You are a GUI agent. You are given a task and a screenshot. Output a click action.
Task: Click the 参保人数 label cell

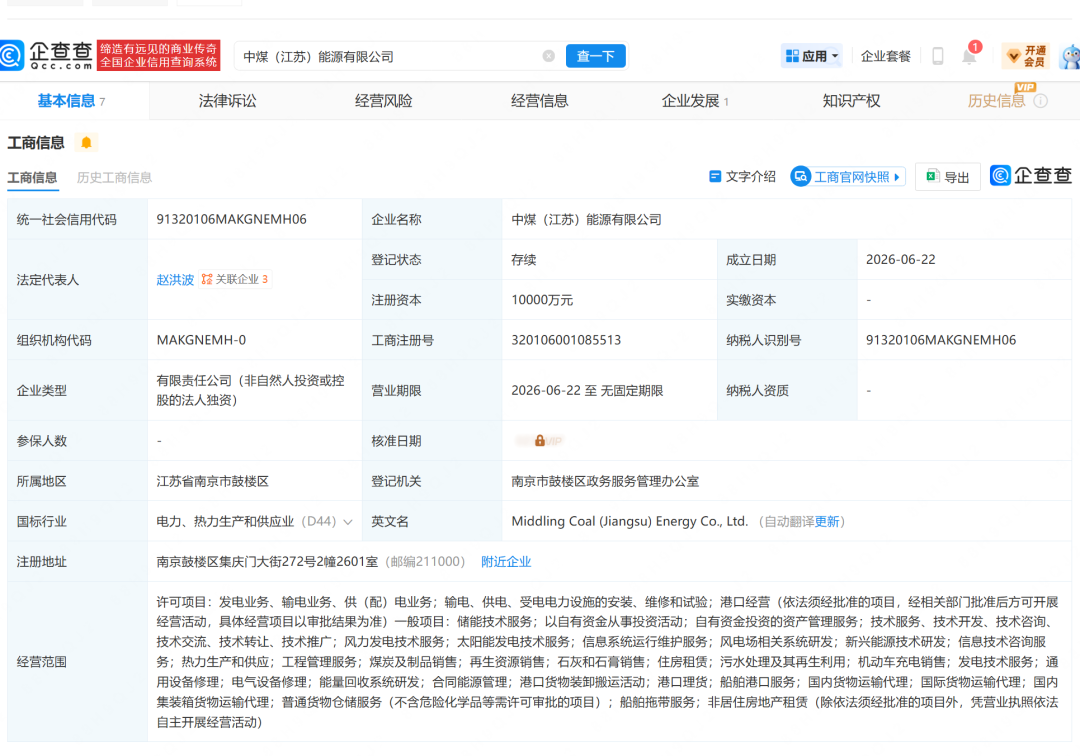(x=77, y=441)
